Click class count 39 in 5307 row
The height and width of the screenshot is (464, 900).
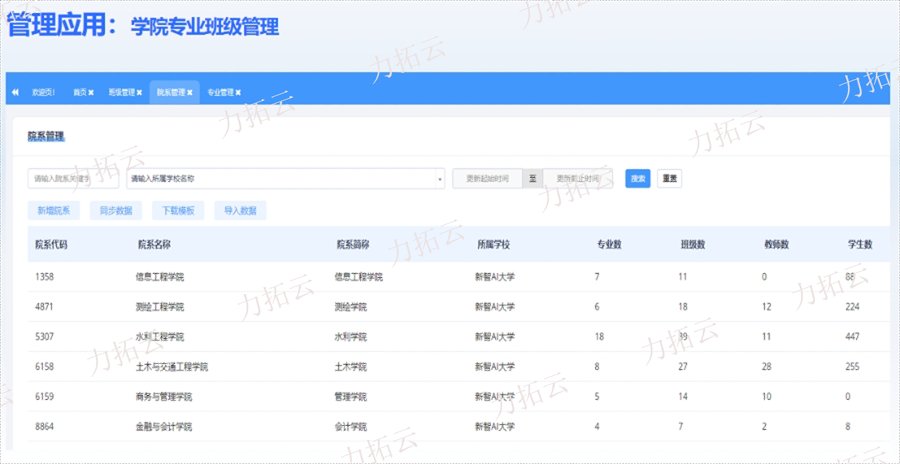(683, 337)
